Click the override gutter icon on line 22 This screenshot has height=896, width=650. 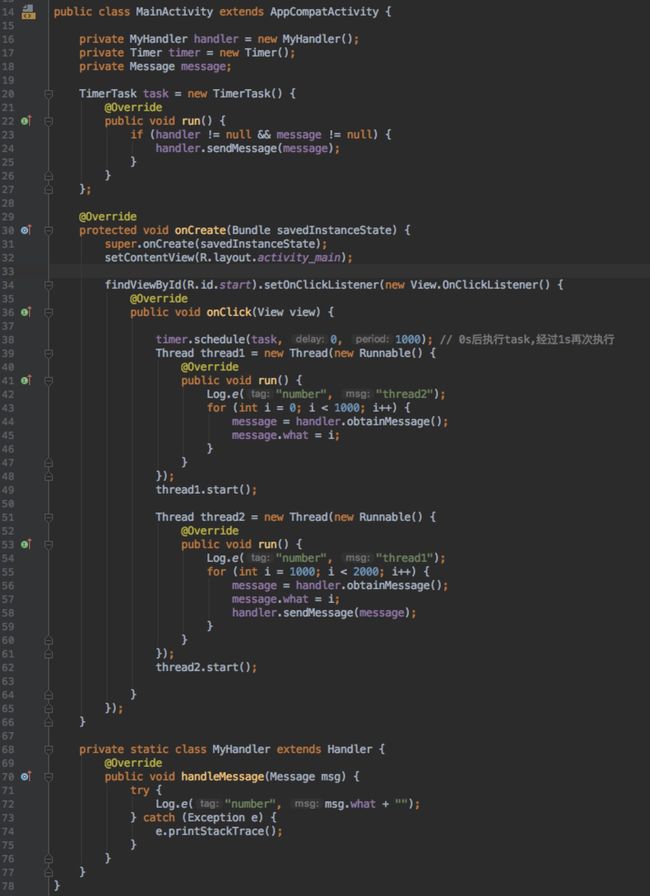(26, 121)
